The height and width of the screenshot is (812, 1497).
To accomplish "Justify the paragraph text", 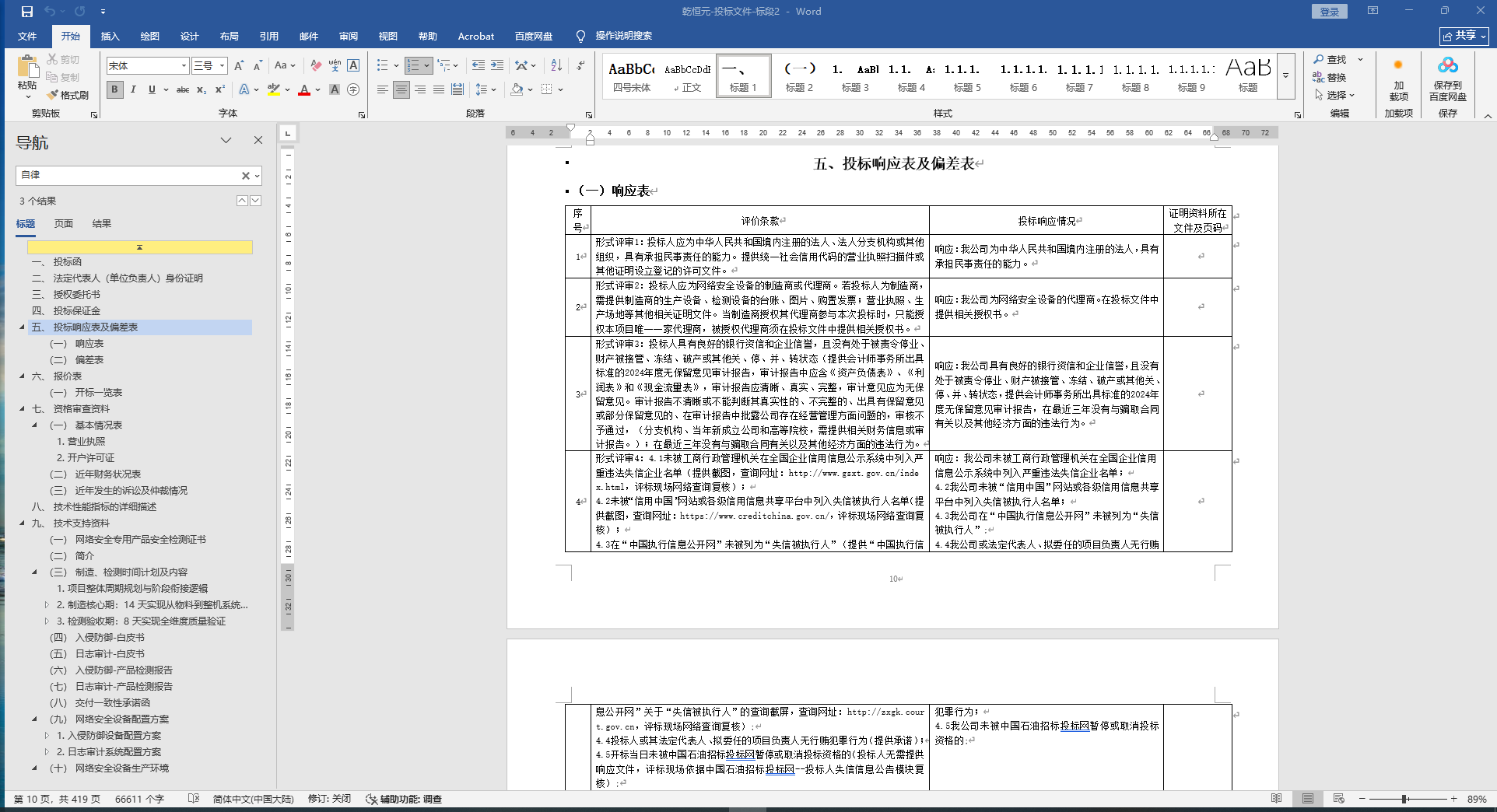I will [439, 89].
